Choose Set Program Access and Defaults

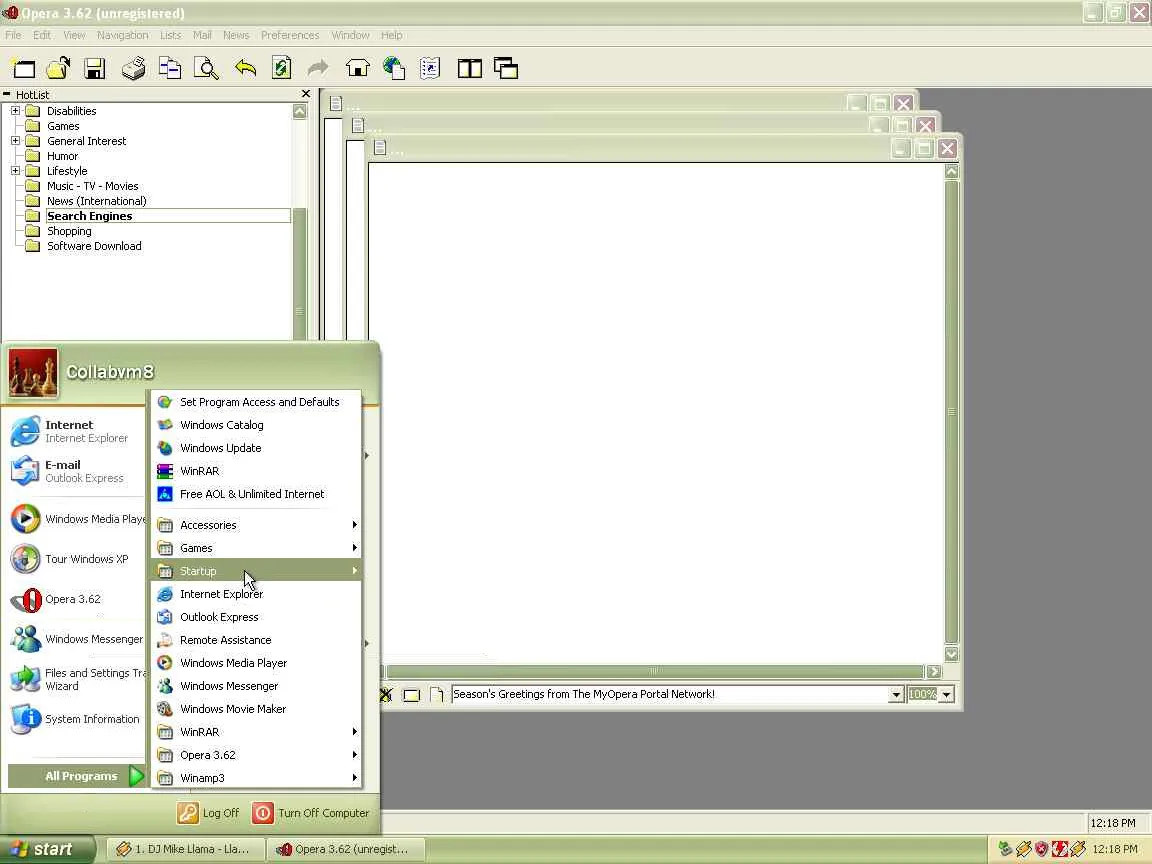click(256, 402)
